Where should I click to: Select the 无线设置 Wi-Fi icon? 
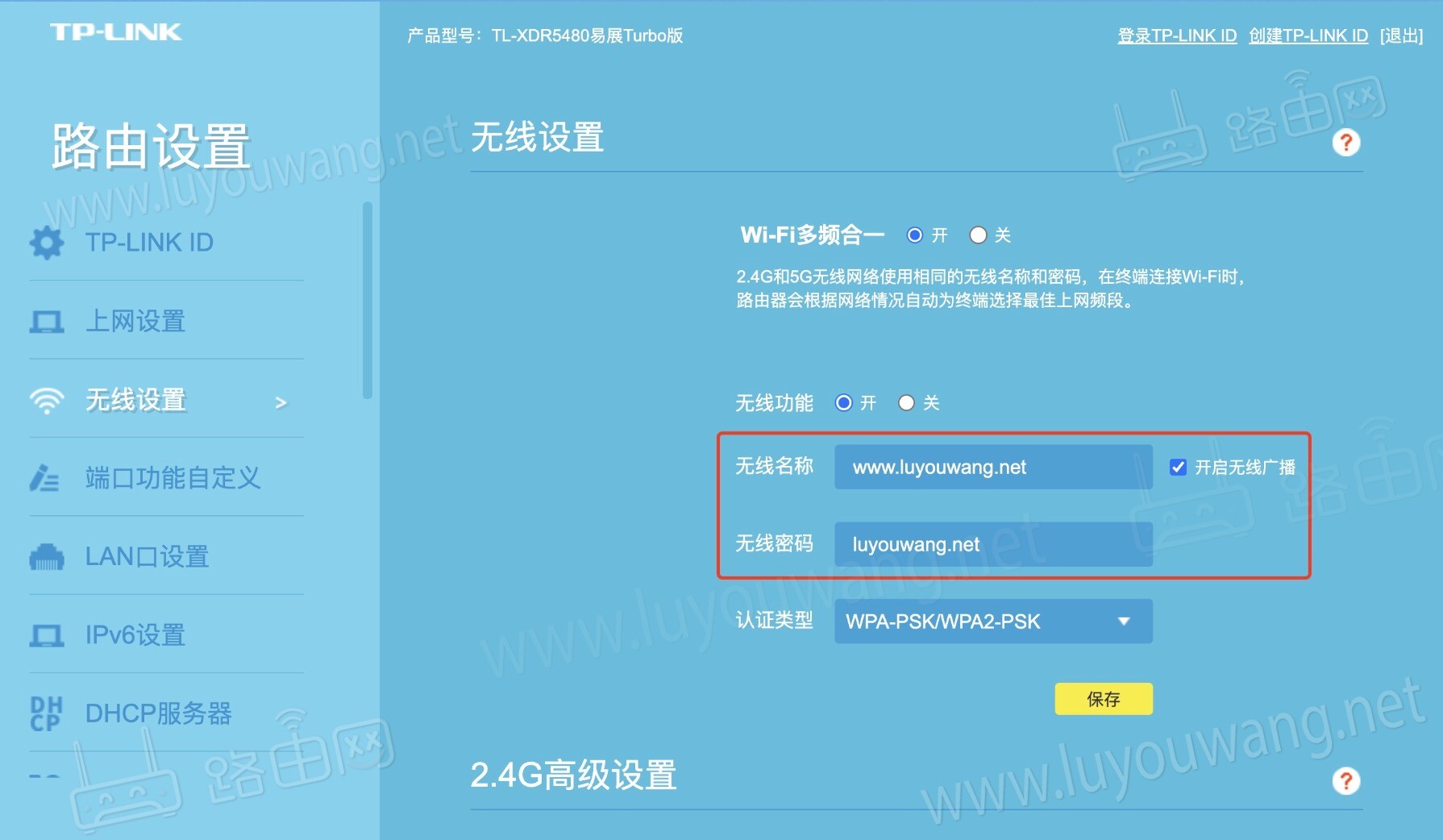point(47,399)
